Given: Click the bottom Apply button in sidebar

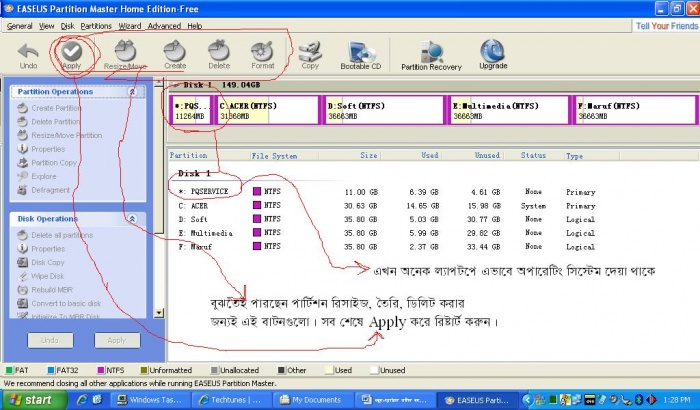Looking at the screenshot, I should [117, 340].
